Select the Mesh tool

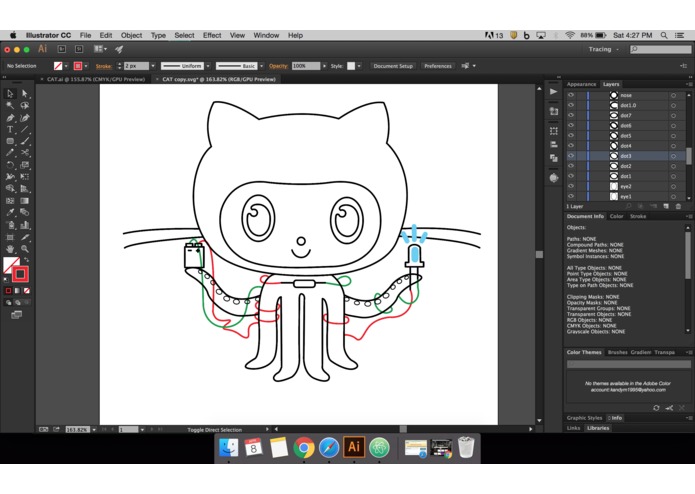pyautogui.click(x=10, y=201)
